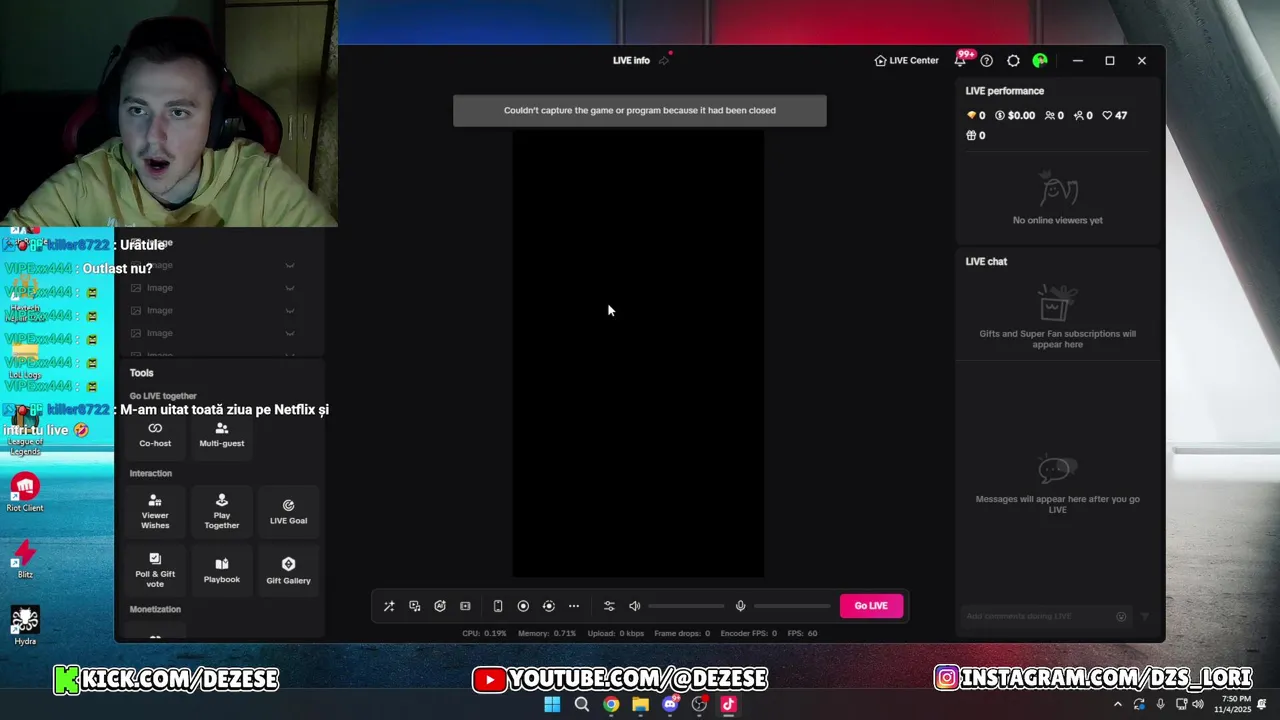Viewport: 1280px width, 720px height.
Task: Click the share icon next to LIVE info
Action: (664, 61)
